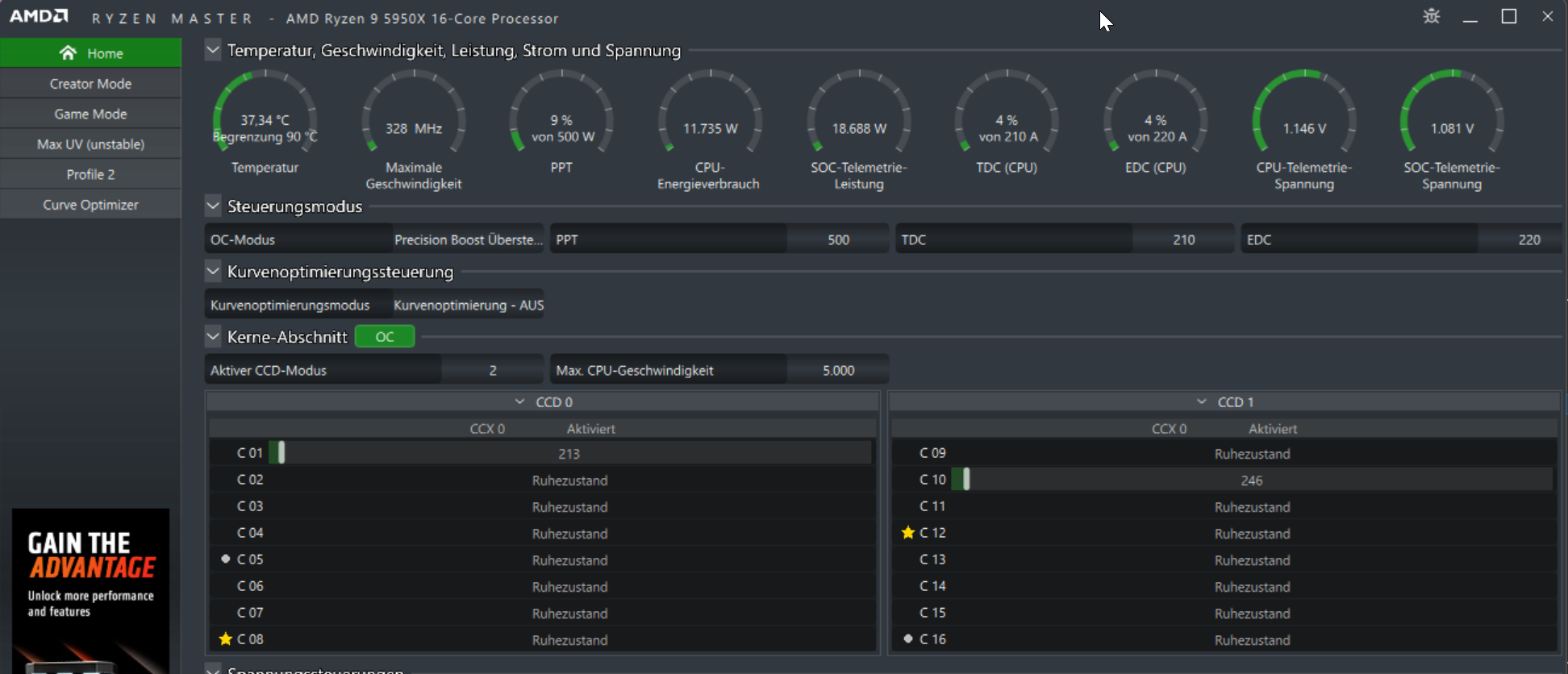Open the Max UV (unstable) profile

(90, 144)
